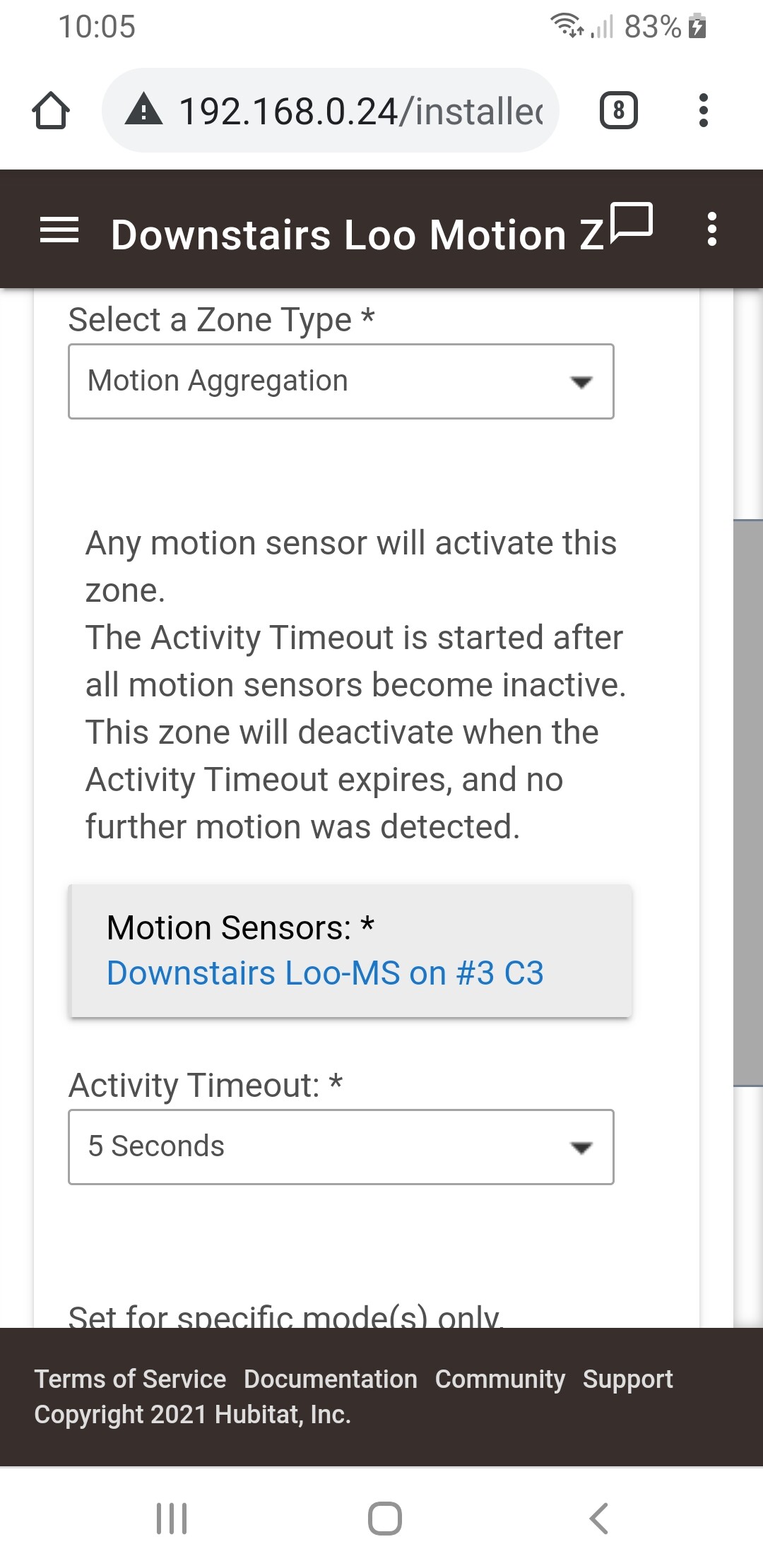
Task: Open the Hubitat header three-dot menu
Action: click(712, 230)
